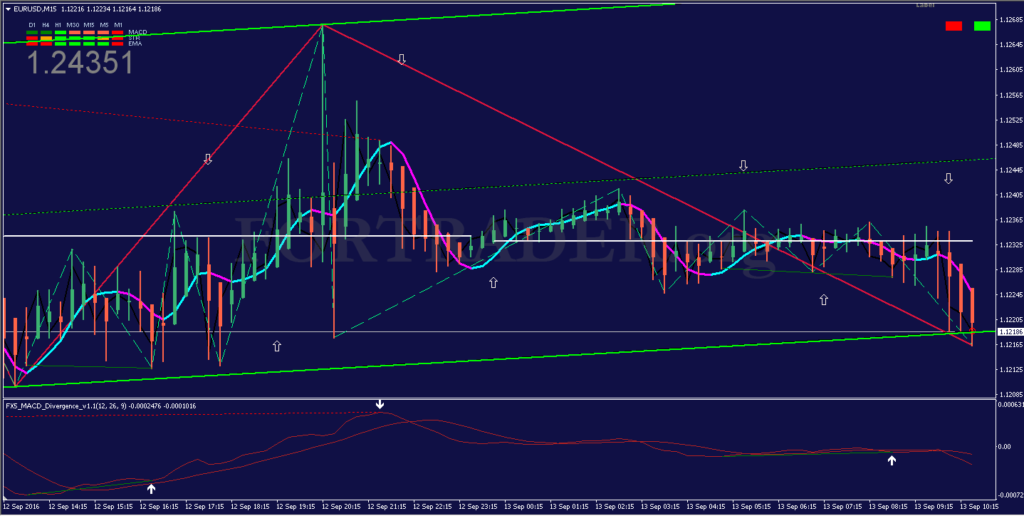Select white up arrow in MACD near 12 Sep 16:15
Image resolution: width=1024 pixels, height=516 pixels.
(152, 488)
